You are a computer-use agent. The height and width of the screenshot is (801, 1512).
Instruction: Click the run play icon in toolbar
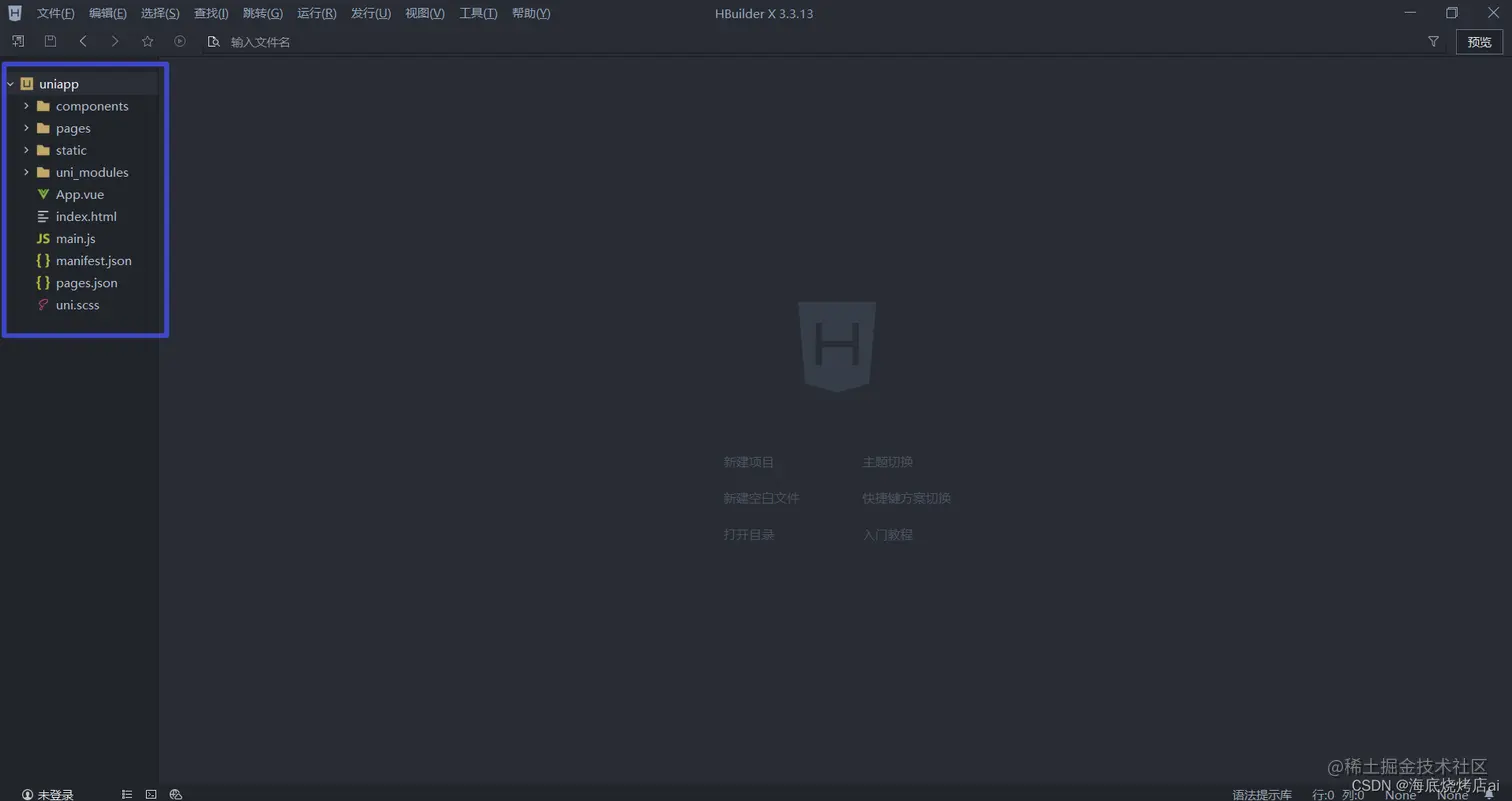click(x=180, y=41)
